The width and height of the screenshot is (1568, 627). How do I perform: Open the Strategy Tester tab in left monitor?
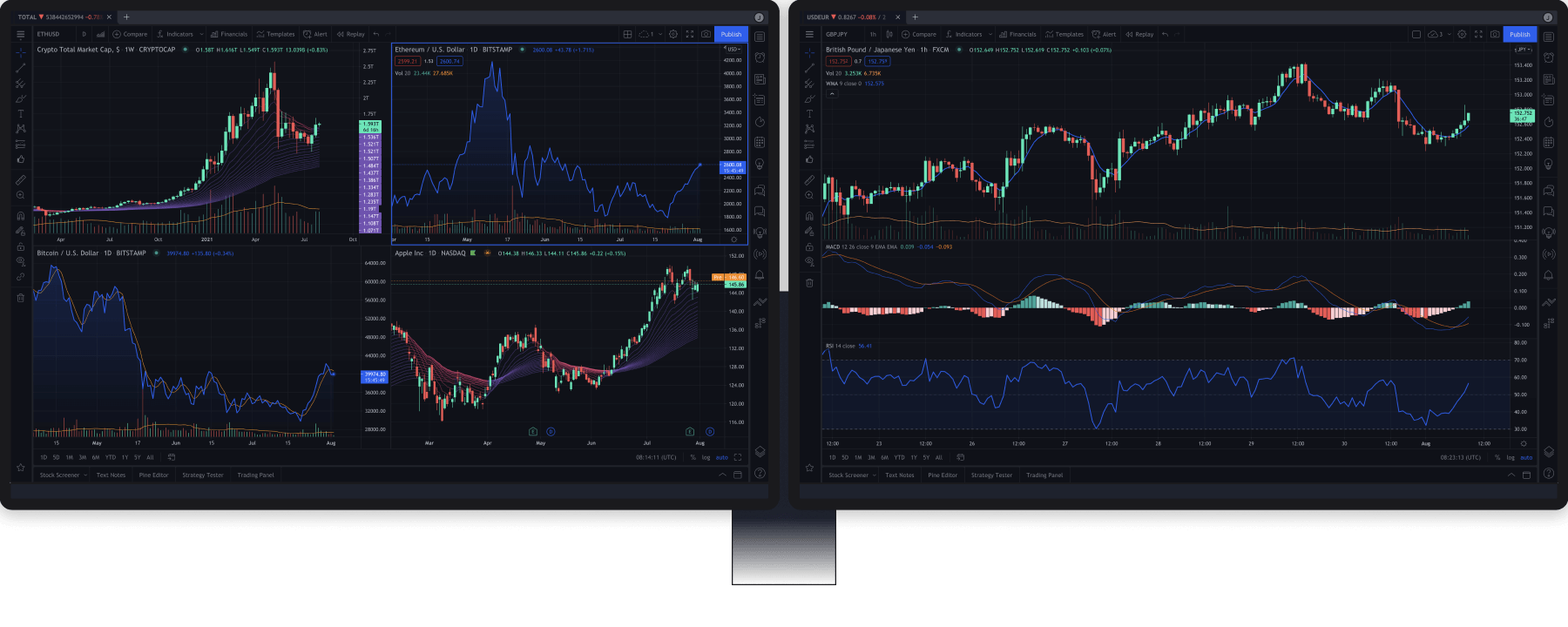point(203,475)
